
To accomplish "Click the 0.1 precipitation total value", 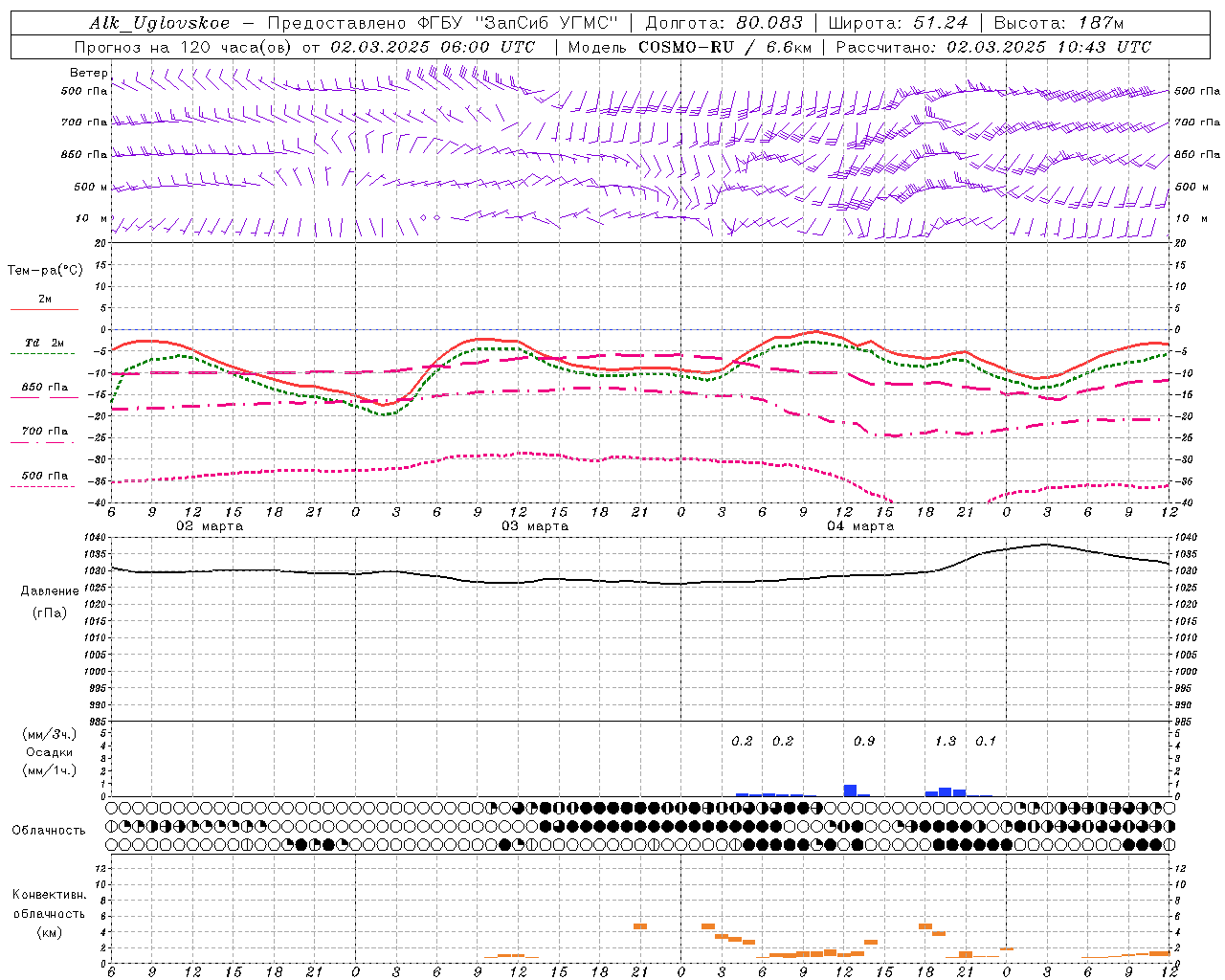I will tap(986, 742).
